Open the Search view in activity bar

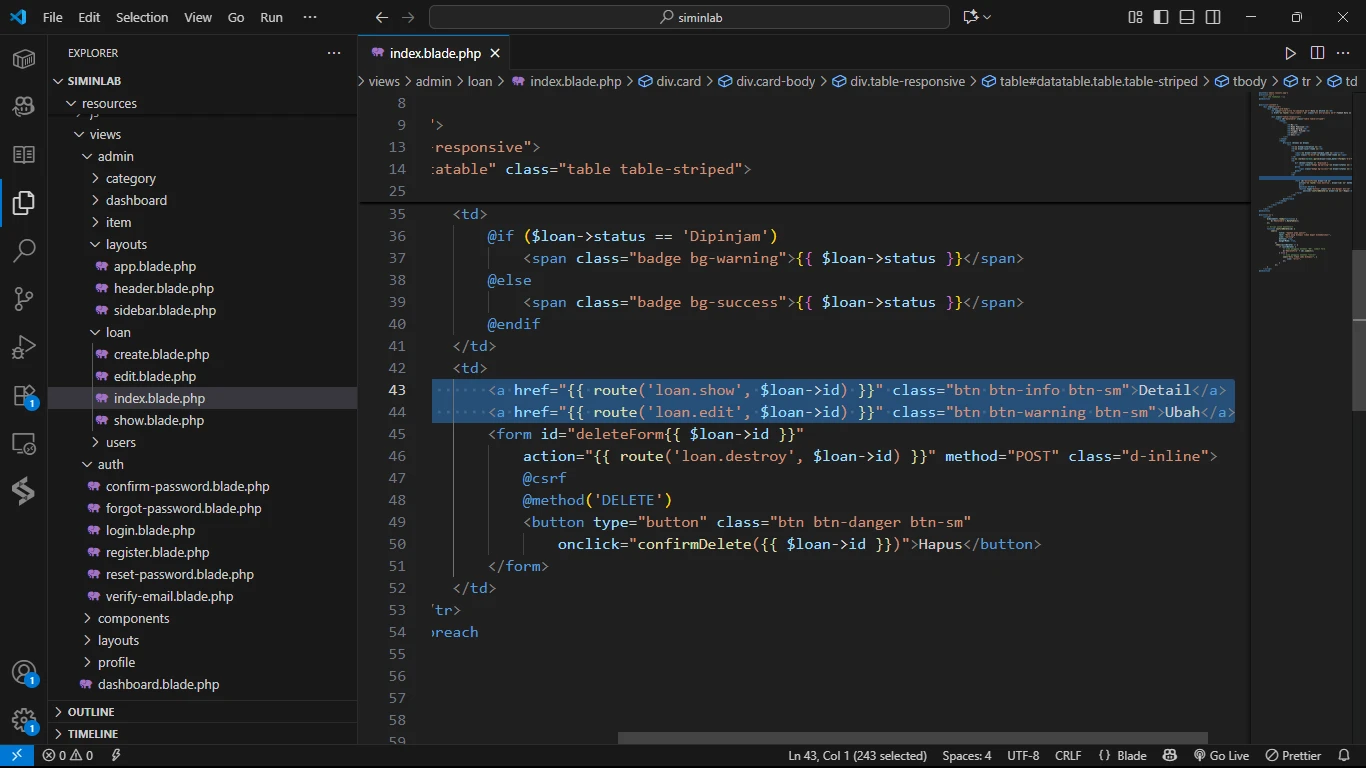(x=24, y=250)
